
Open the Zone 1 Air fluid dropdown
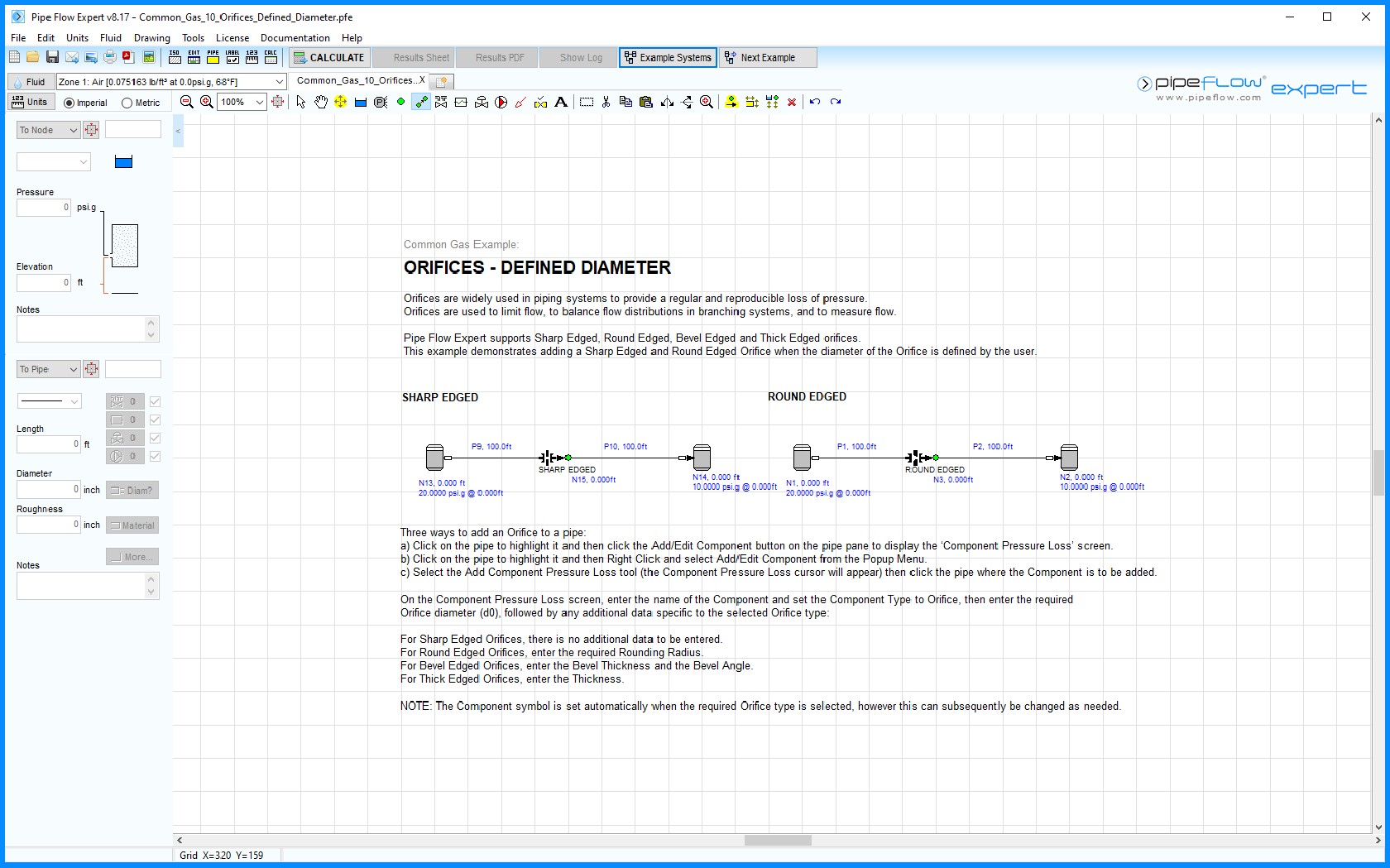[171, 81]
